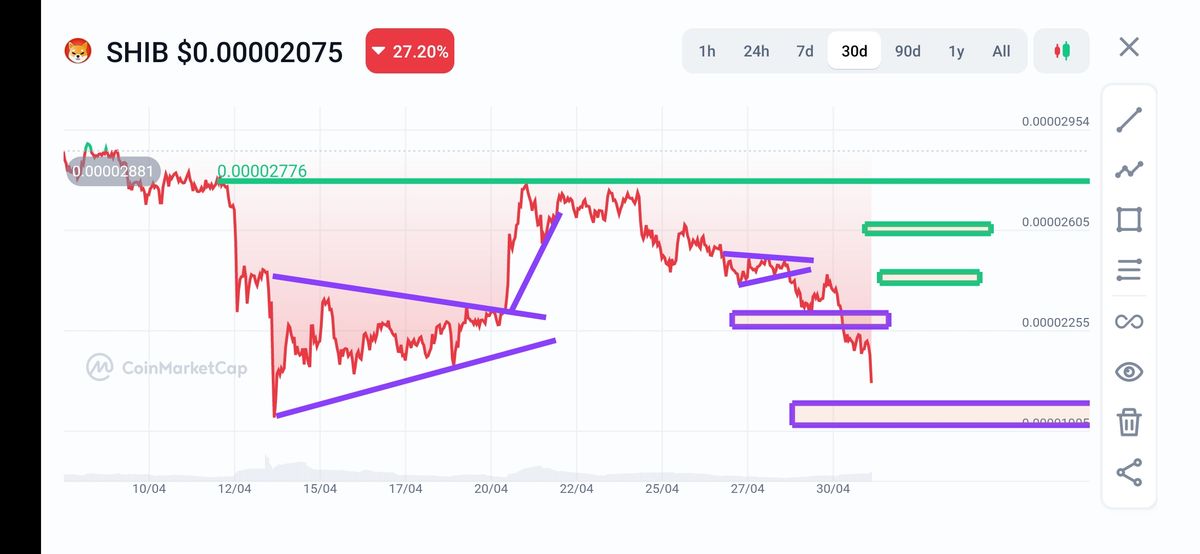Switch to the 24h timeframe
The image size is (1200, 554).
click(x=756, y=51)
